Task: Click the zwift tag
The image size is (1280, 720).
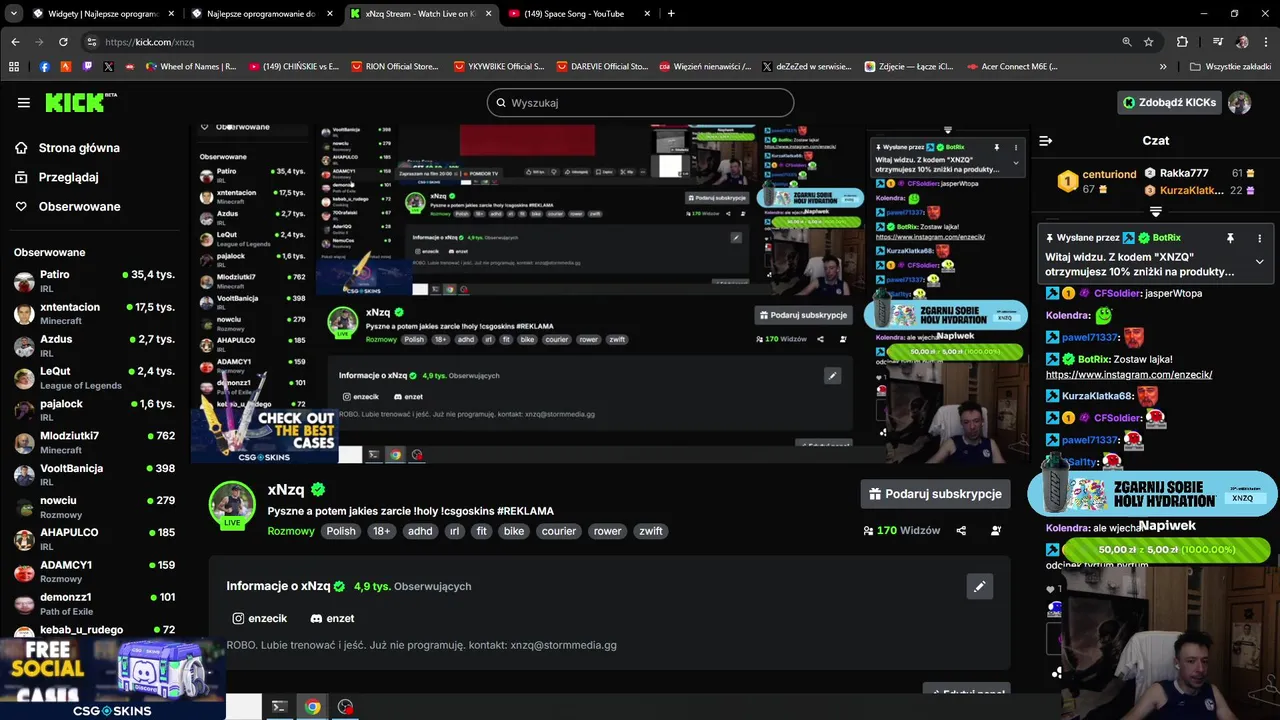Action: click(x=651, y=531)
